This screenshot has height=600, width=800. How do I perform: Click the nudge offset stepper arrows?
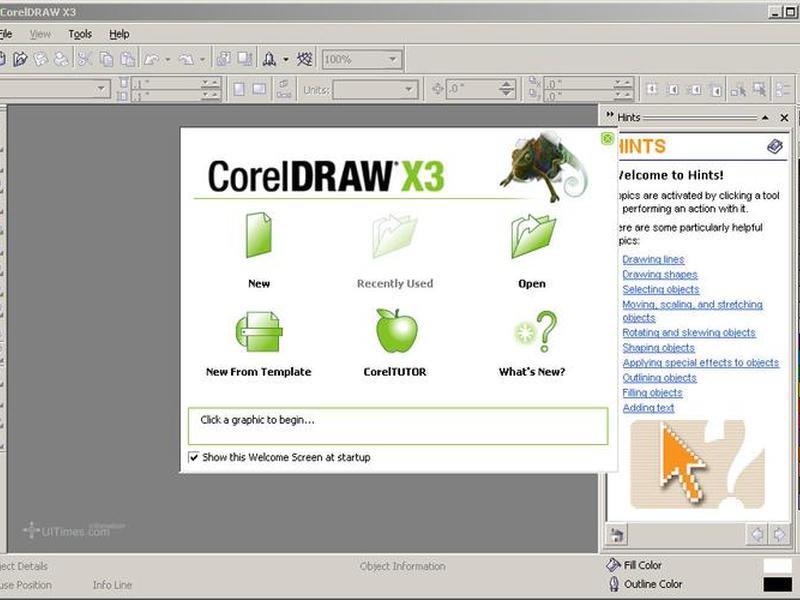(x=506, y=89)
